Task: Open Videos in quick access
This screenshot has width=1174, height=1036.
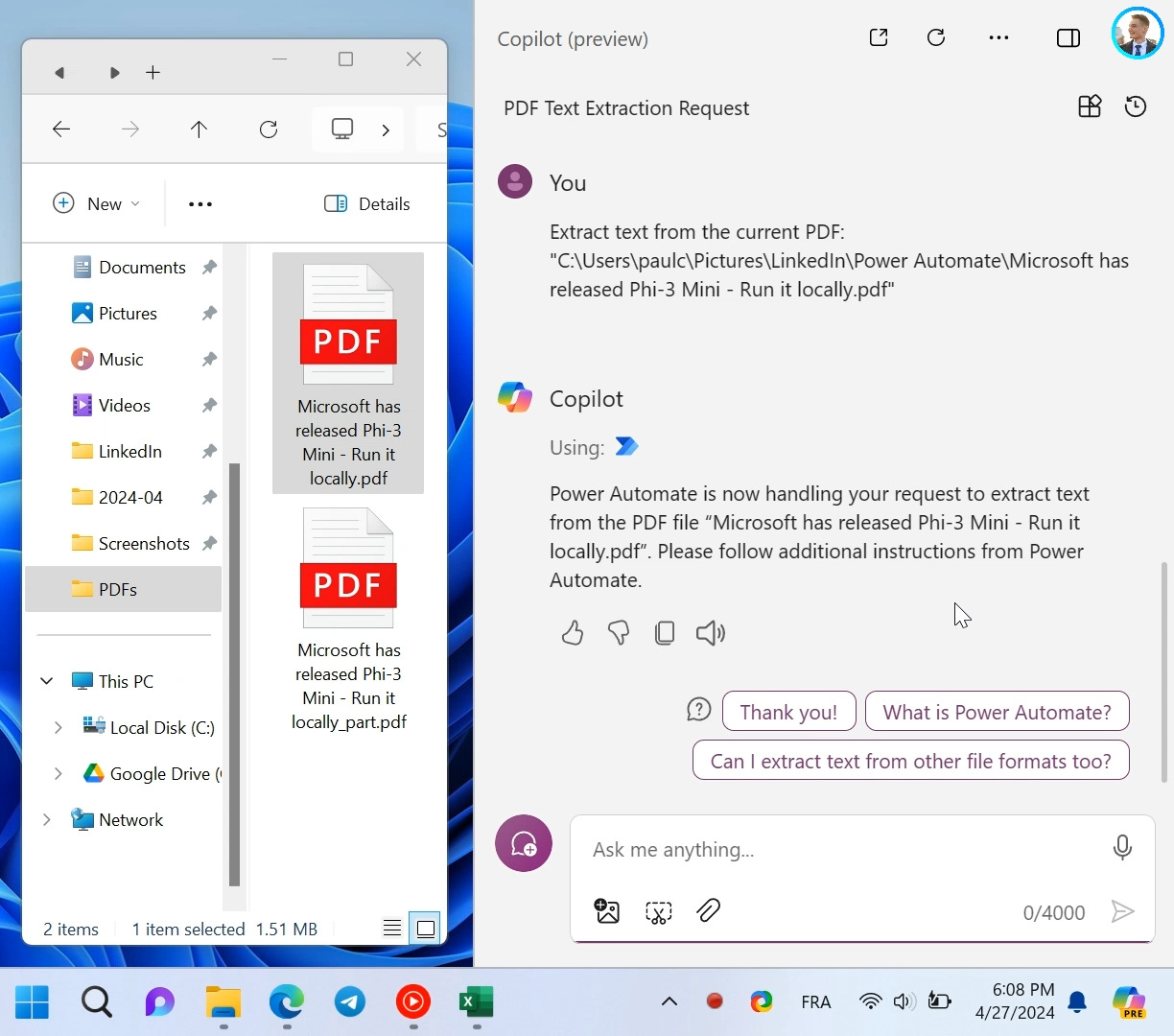Action: [x=123, y=405]
